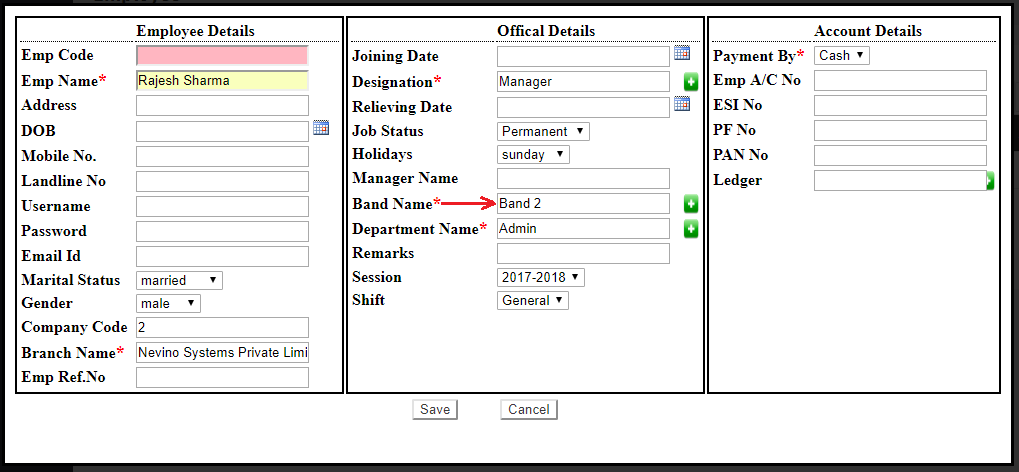Click the Emp Code input field

click(x=222, y=56)
